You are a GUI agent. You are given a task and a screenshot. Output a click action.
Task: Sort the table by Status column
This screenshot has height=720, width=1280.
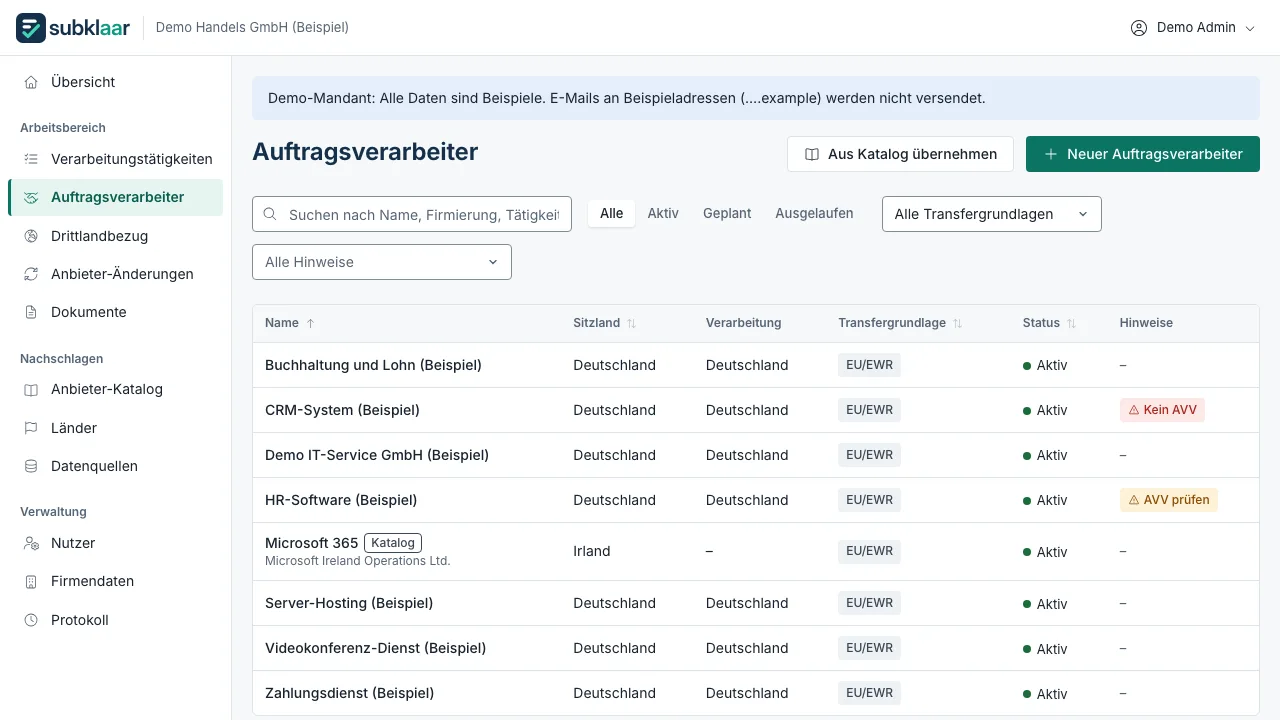[x=1049, y=323]
